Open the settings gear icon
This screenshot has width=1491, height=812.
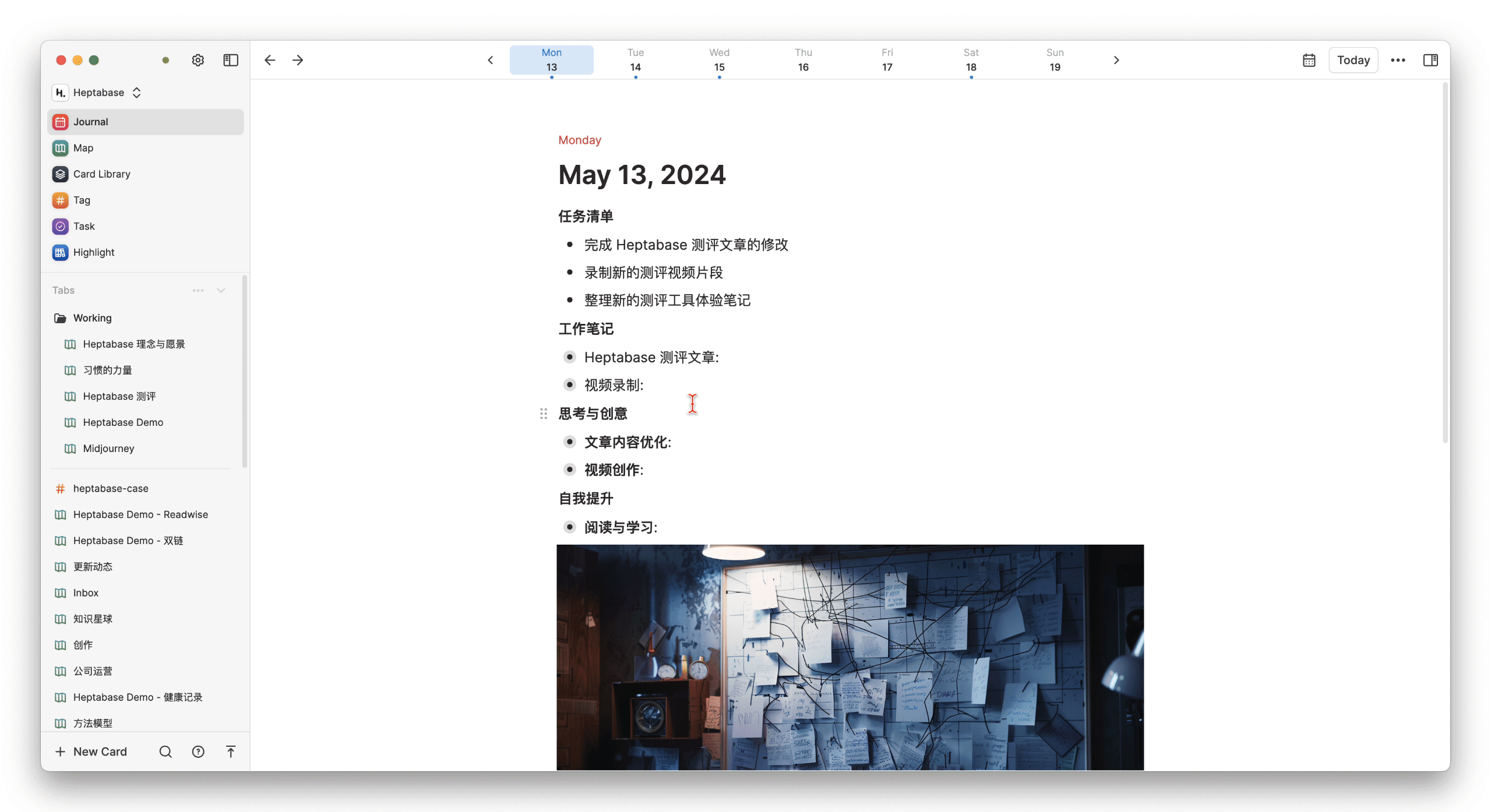pyautogui.click(x=198, y=60)
